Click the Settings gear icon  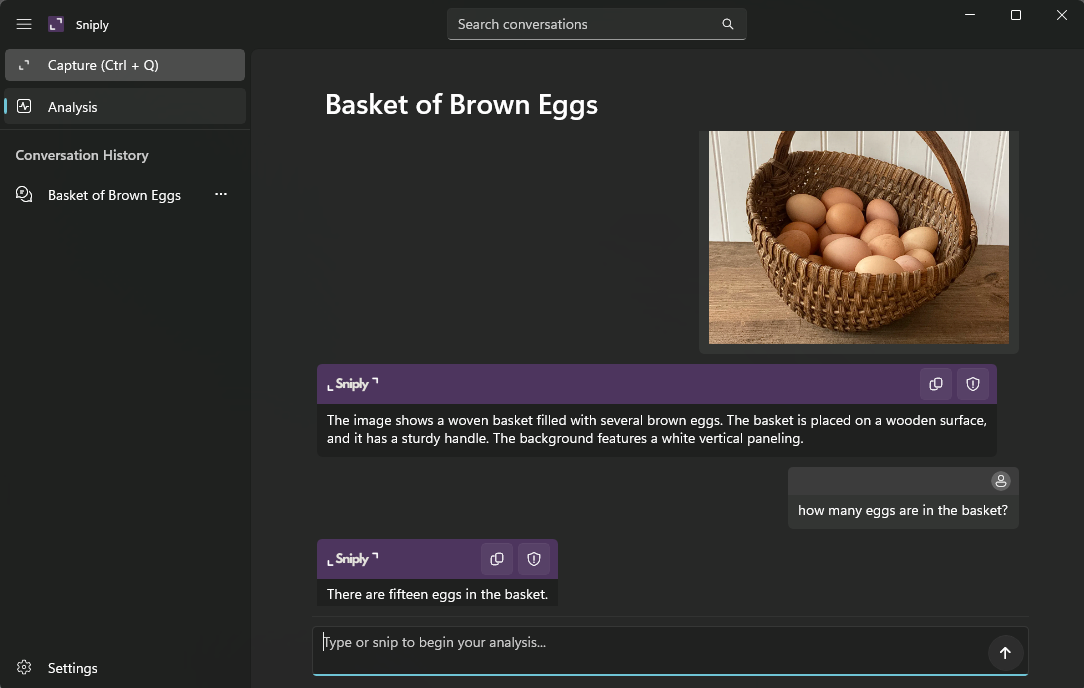coord(23,667)
